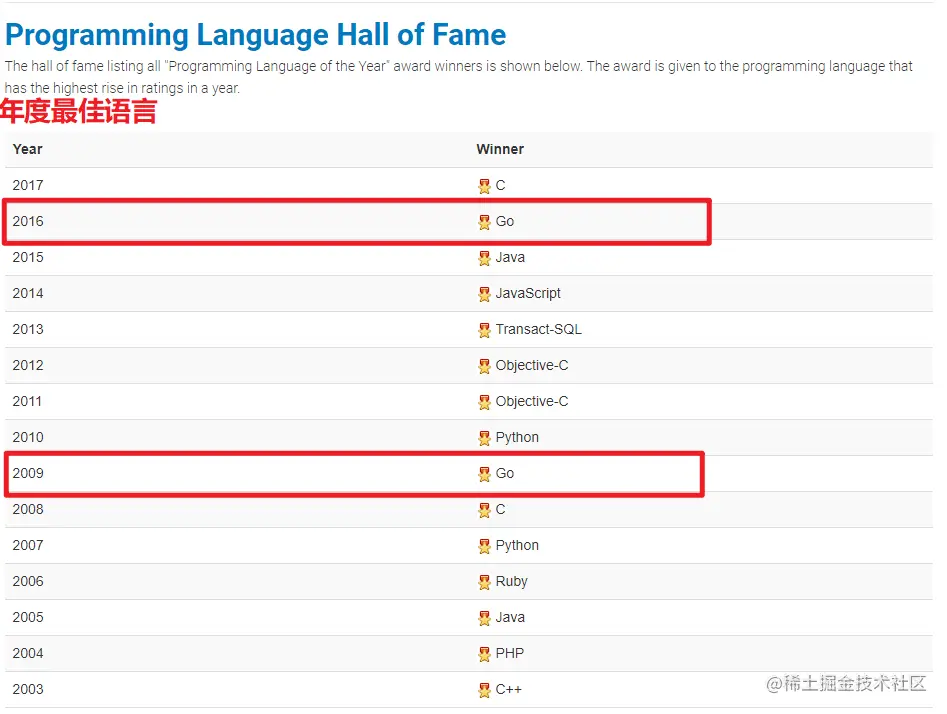Click the medal icon next to PHP
Image resolution: width=947 pixels, height=714 pixels.
pyautogui.click(x=484, y=654)
